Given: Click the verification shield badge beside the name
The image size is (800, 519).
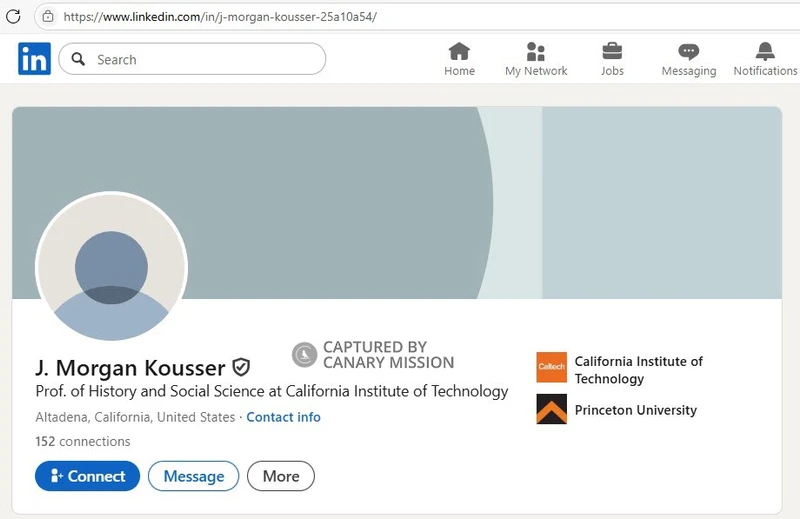Looking at the screenshot, I should click(x=241, y=367).
